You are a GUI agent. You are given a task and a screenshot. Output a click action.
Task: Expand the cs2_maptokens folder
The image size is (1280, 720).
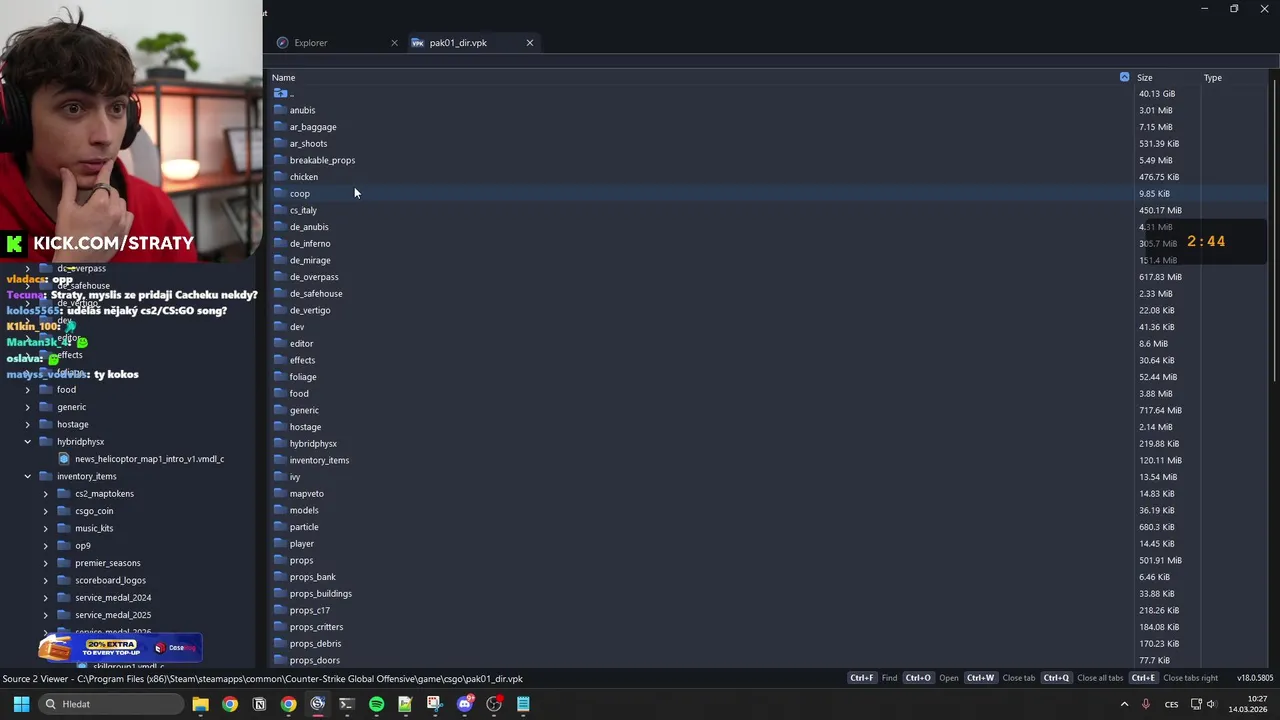click(x=45, y=494)
